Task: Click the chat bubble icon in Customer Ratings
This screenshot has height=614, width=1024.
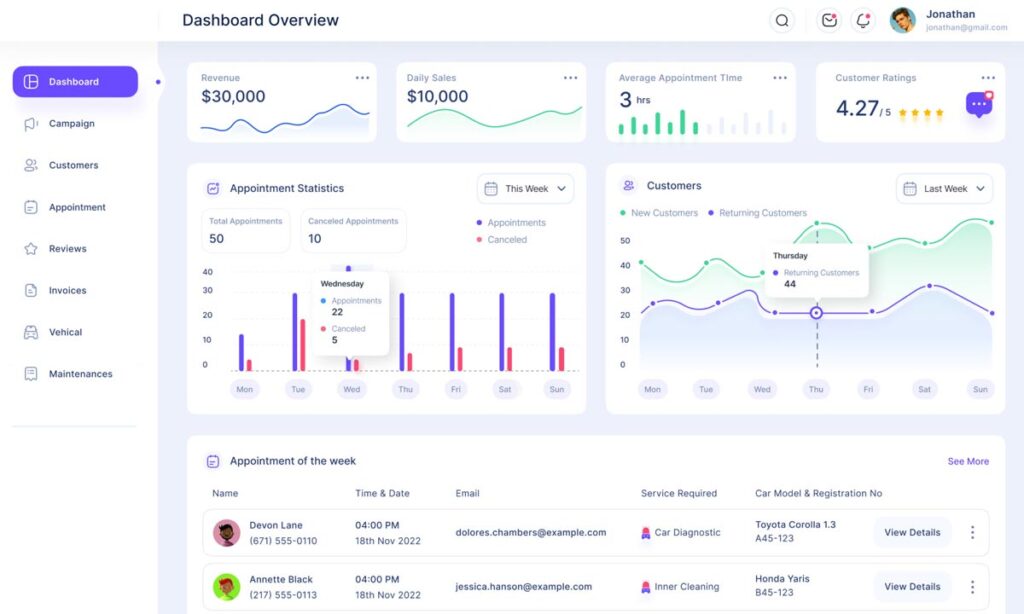Action: 979,104
